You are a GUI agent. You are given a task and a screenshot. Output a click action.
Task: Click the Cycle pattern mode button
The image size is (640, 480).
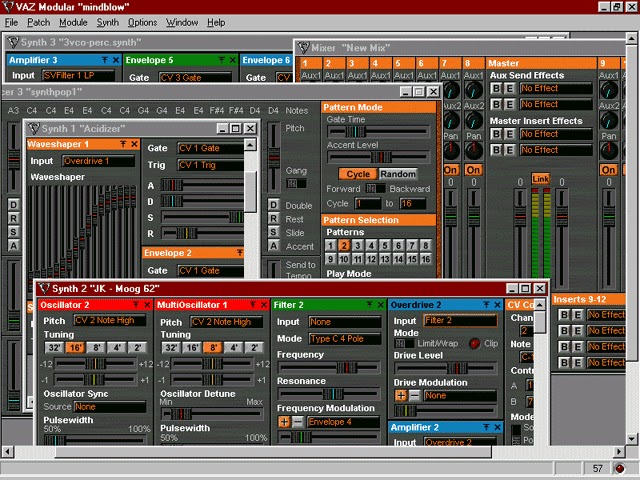(358, 174)
